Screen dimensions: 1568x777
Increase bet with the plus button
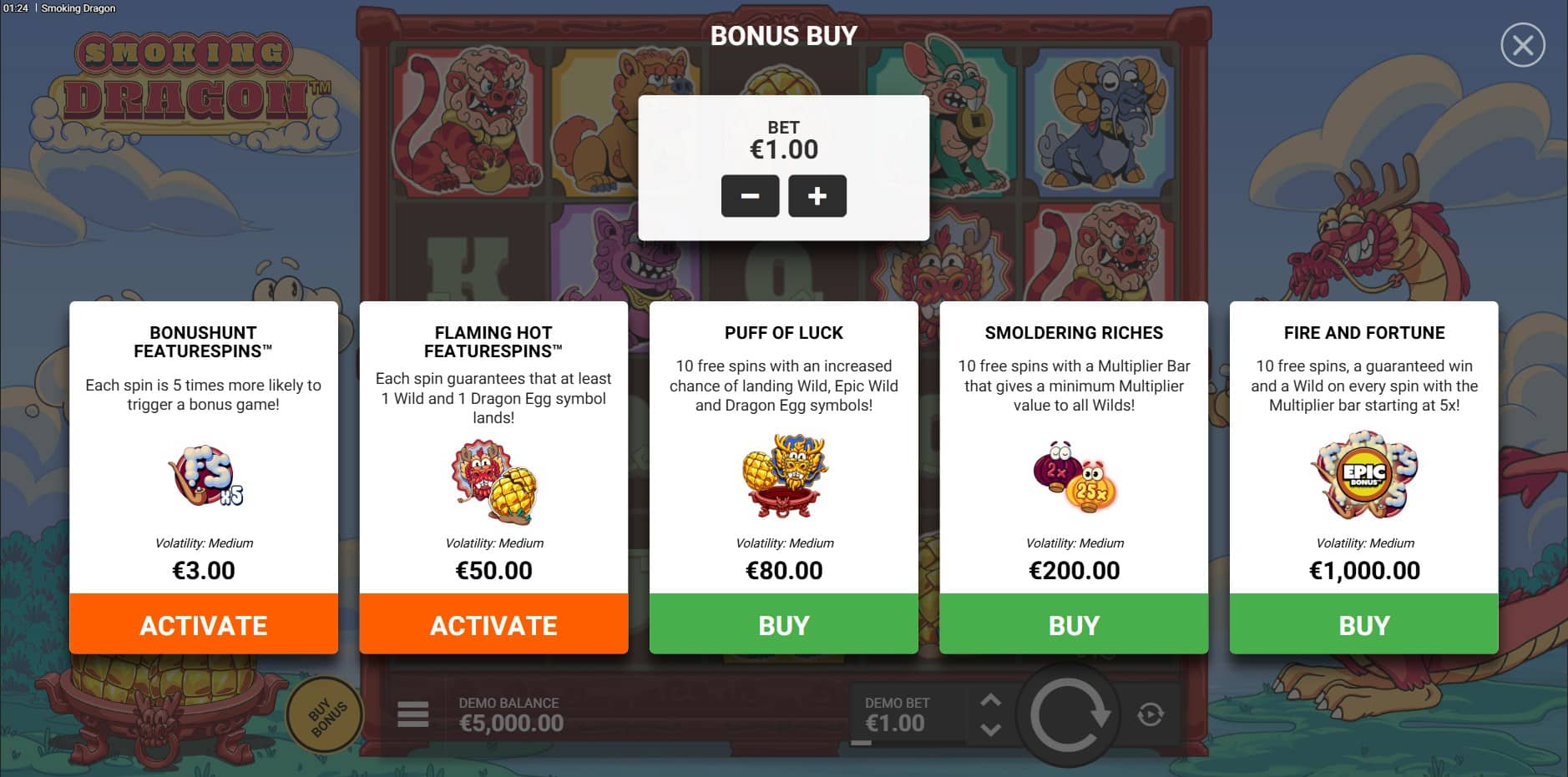[x=817, y=196]
